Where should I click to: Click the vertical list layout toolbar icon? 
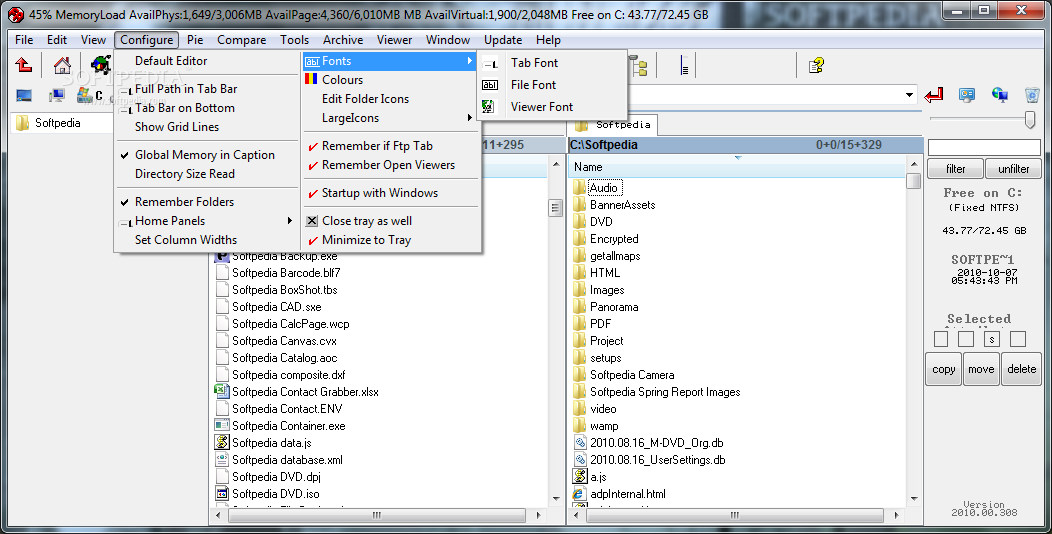684,66
